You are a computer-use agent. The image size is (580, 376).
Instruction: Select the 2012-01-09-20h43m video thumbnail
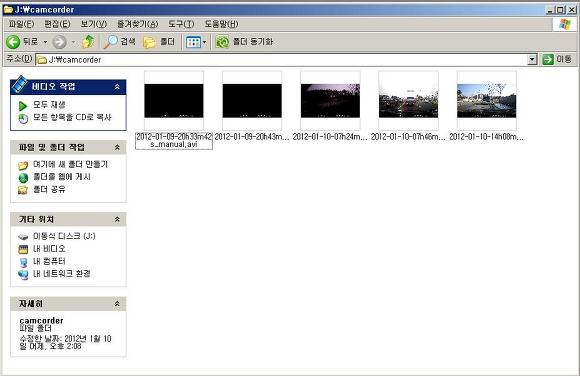[x=252, y=100]
